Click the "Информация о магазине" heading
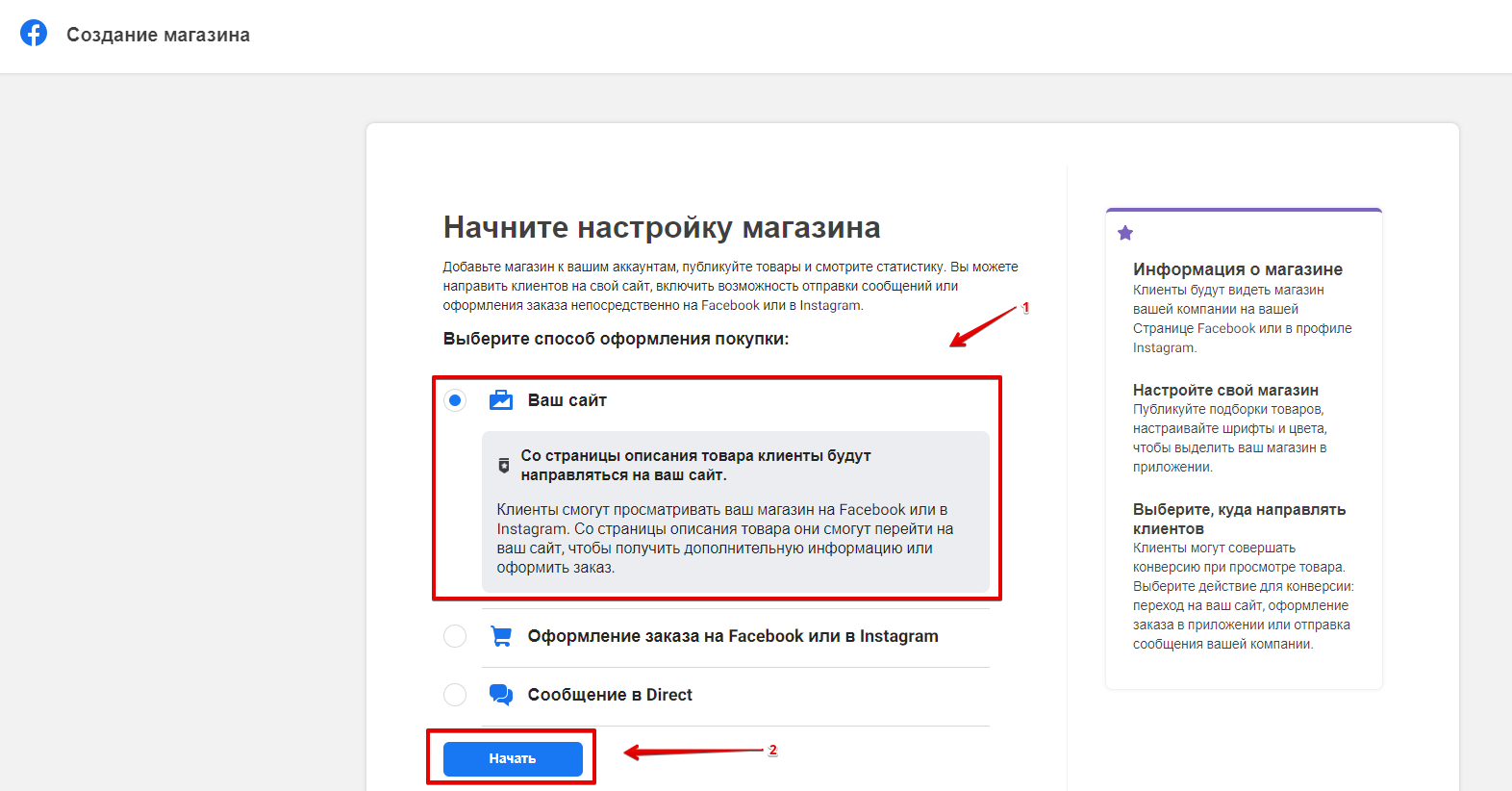1512x791 pixels. click(x=1237, y=269)
